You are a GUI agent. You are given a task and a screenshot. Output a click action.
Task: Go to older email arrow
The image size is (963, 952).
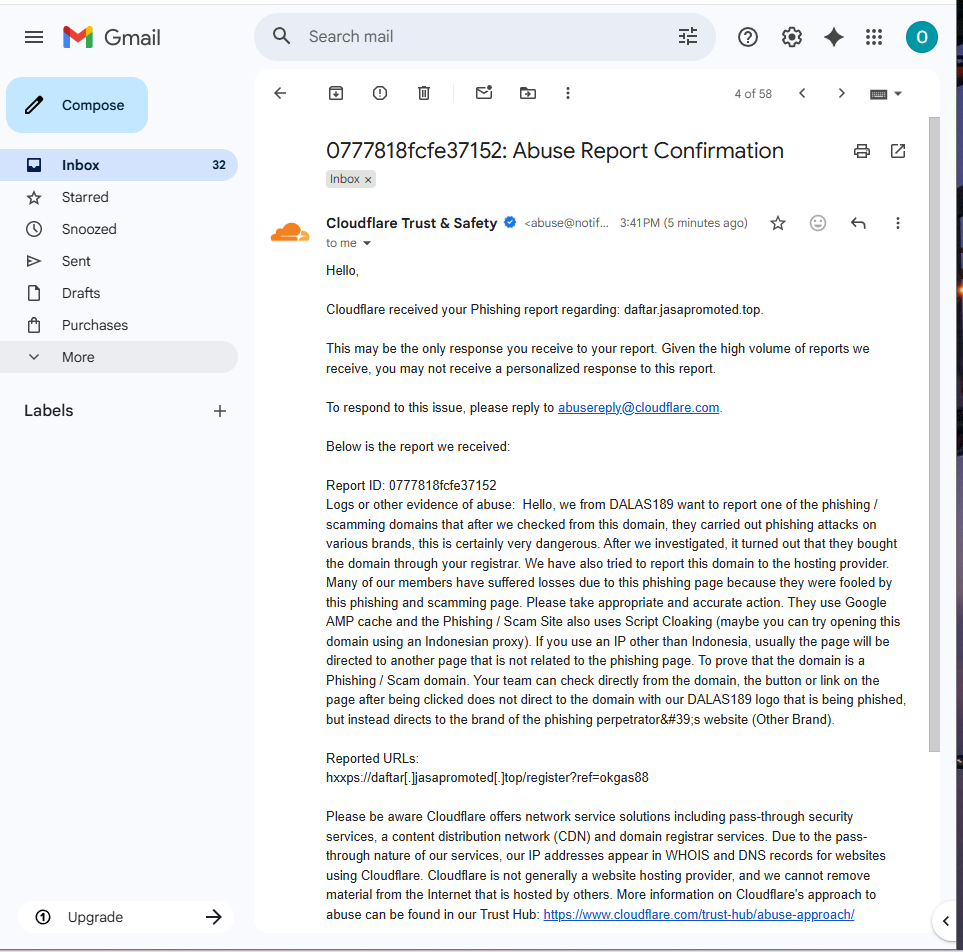click(x=841, y=93)
